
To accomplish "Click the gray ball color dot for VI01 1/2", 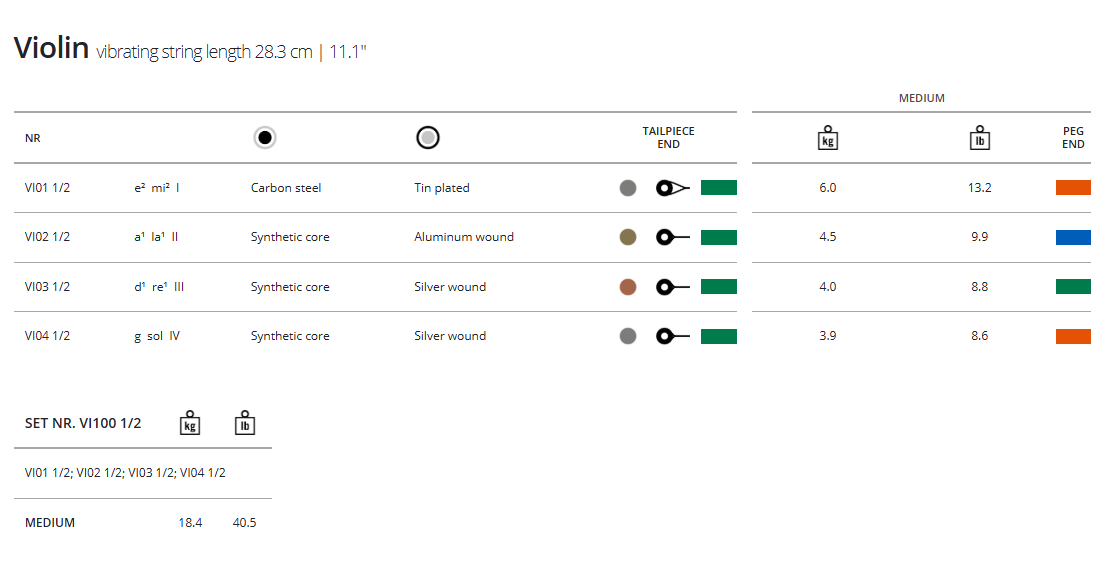I will [x=628, y=188].
